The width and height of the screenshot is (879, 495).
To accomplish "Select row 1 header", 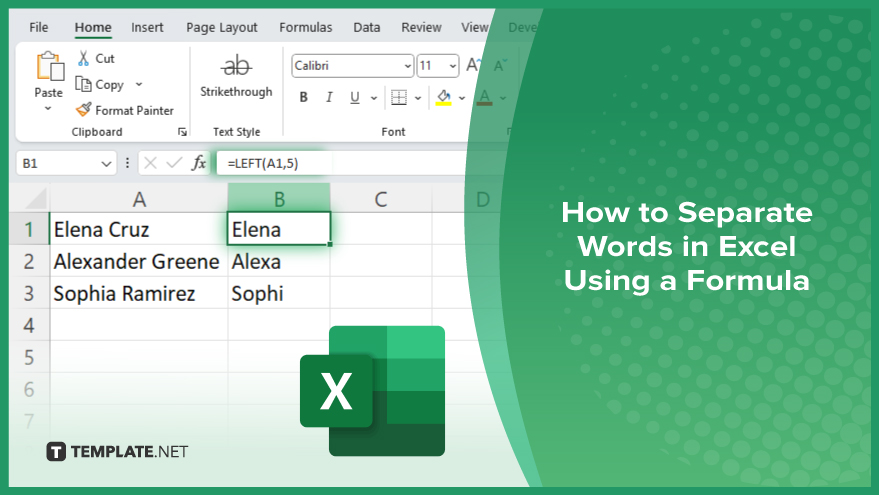I will pyautogui.click(x=29, y=229).
